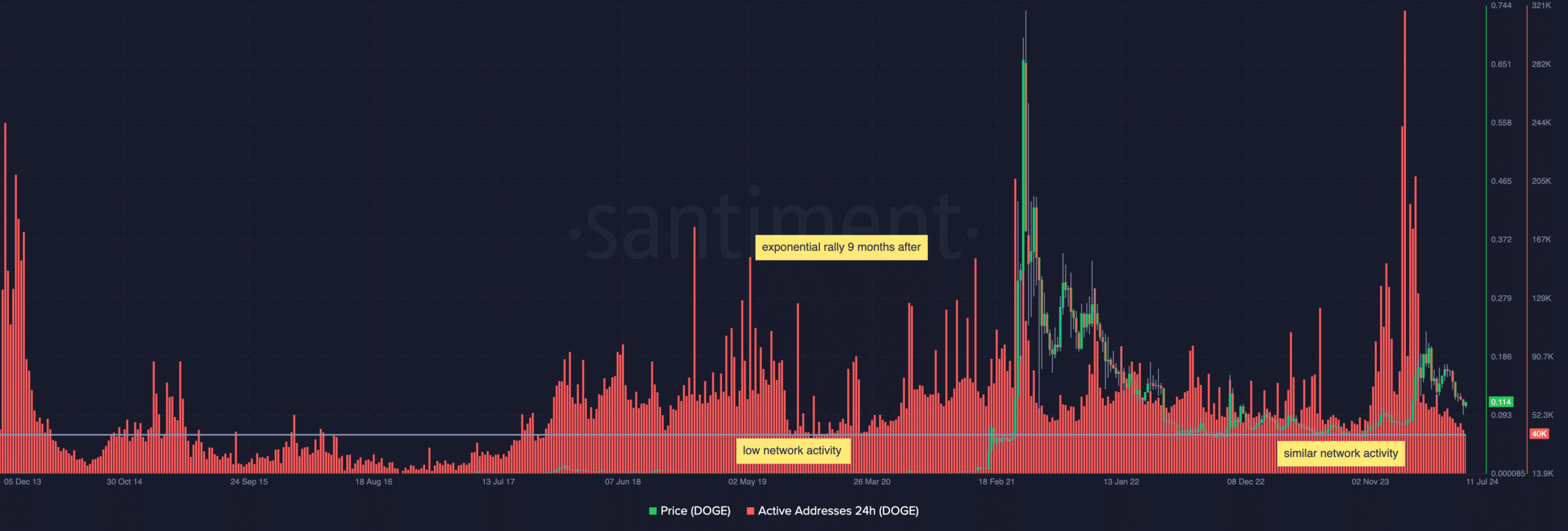Click the 167K address axis value
Viewport: 1568px width, 531px height.
tap(1542, 239)
